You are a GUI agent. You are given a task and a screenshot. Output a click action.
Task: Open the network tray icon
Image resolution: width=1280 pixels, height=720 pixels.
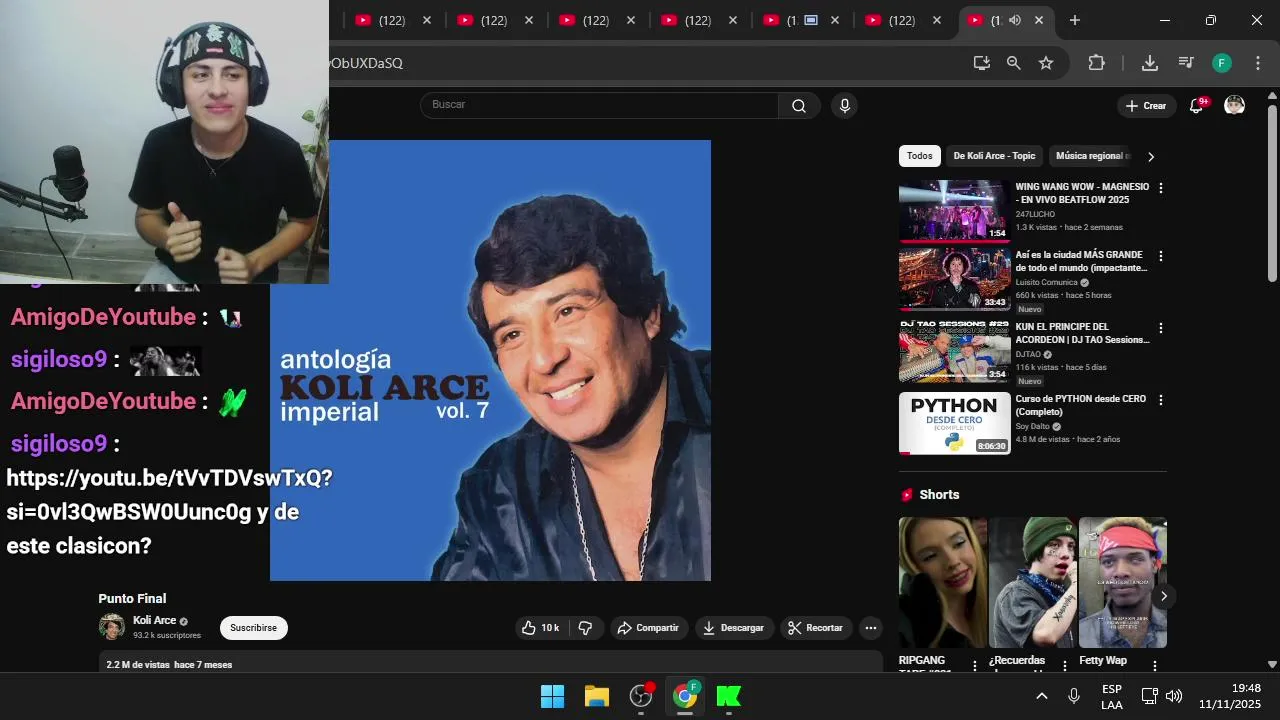pyautogui.click(x=1149, y=696)
